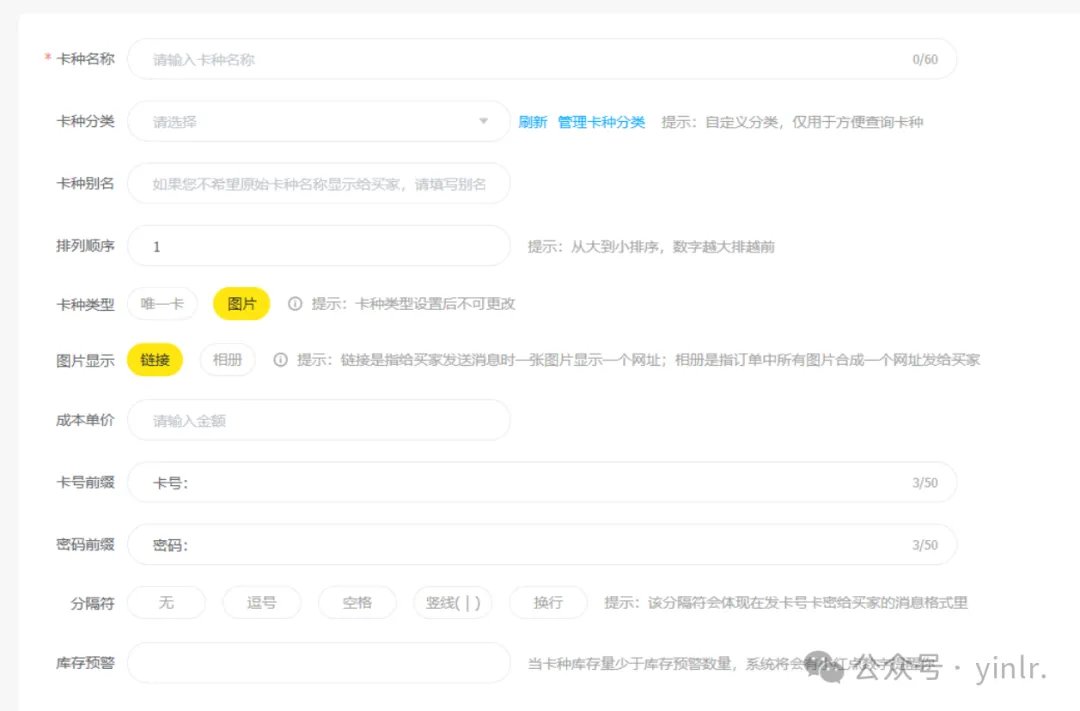This screenshot has width=1080, height=711.
Task: Select 逗号 as the separator
Action: point(262,603)
